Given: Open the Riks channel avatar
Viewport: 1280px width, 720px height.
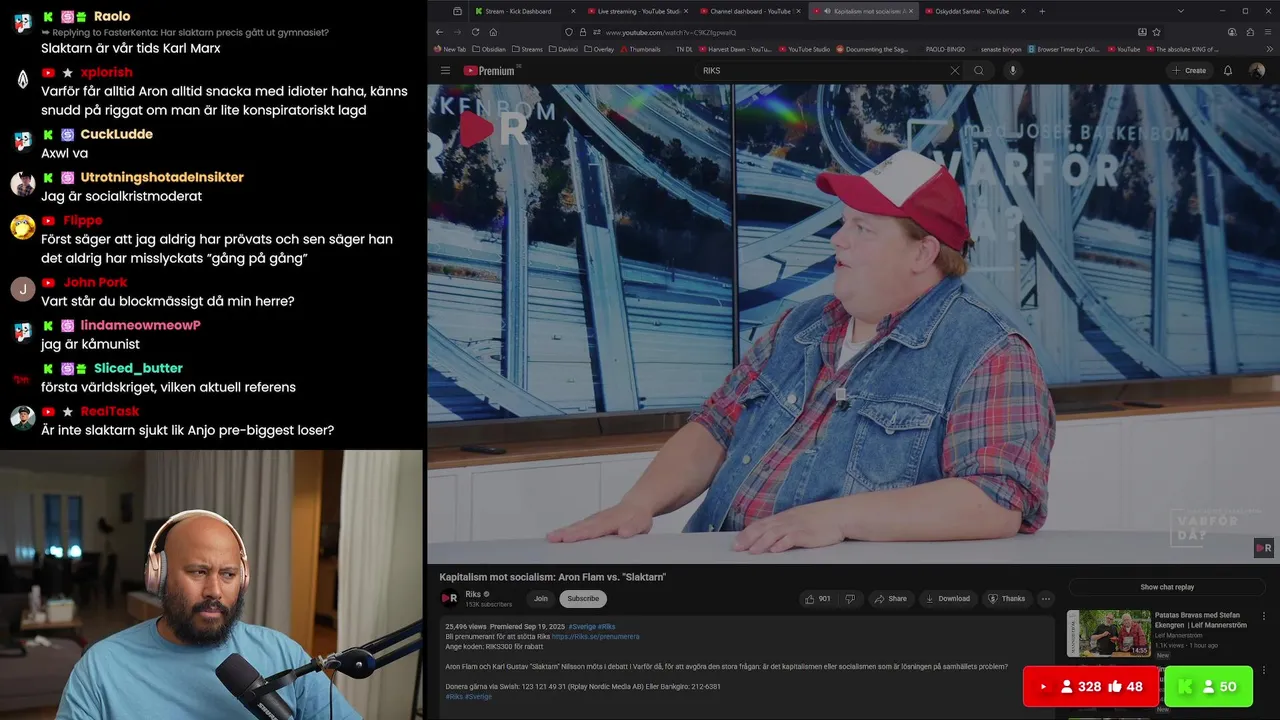Looking at the screenshot, I should click(450, 599).
